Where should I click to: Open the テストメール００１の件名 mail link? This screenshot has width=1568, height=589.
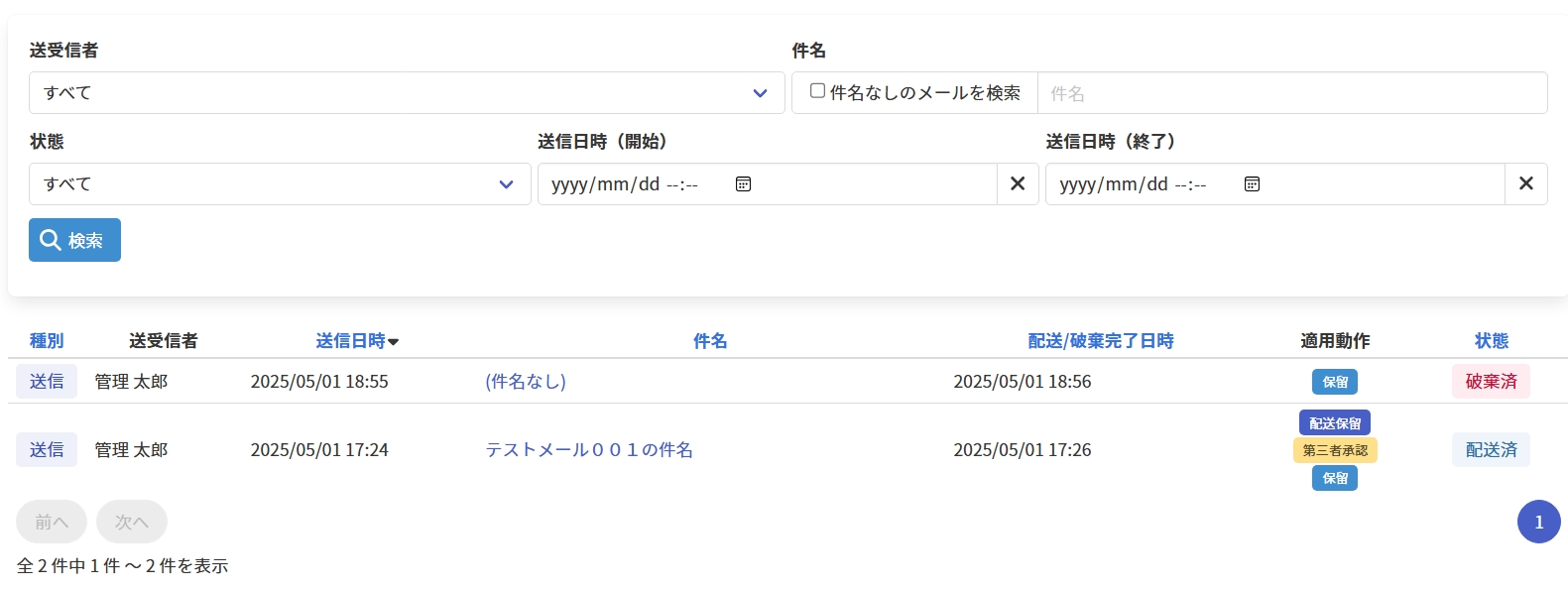[588, 450]
